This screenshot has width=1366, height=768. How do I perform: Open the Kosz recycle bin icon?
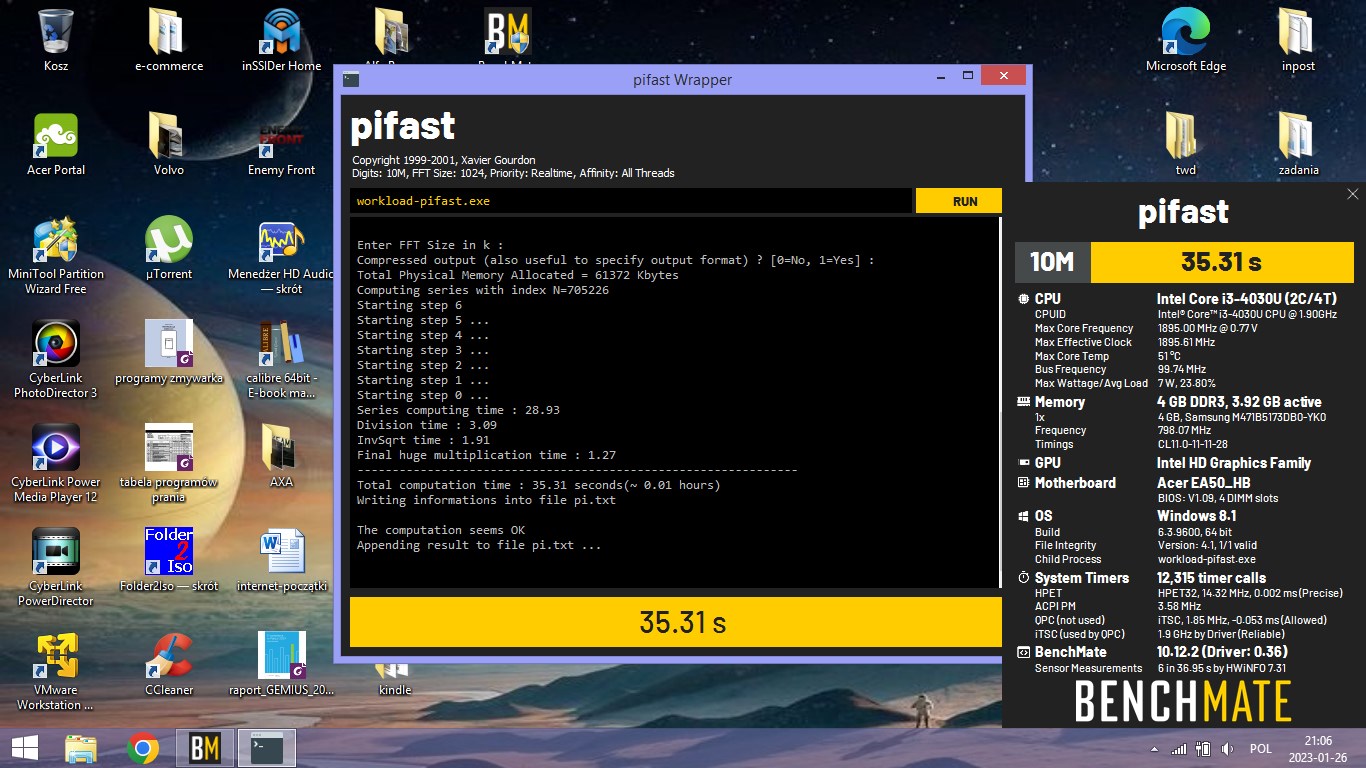(56, 41)
